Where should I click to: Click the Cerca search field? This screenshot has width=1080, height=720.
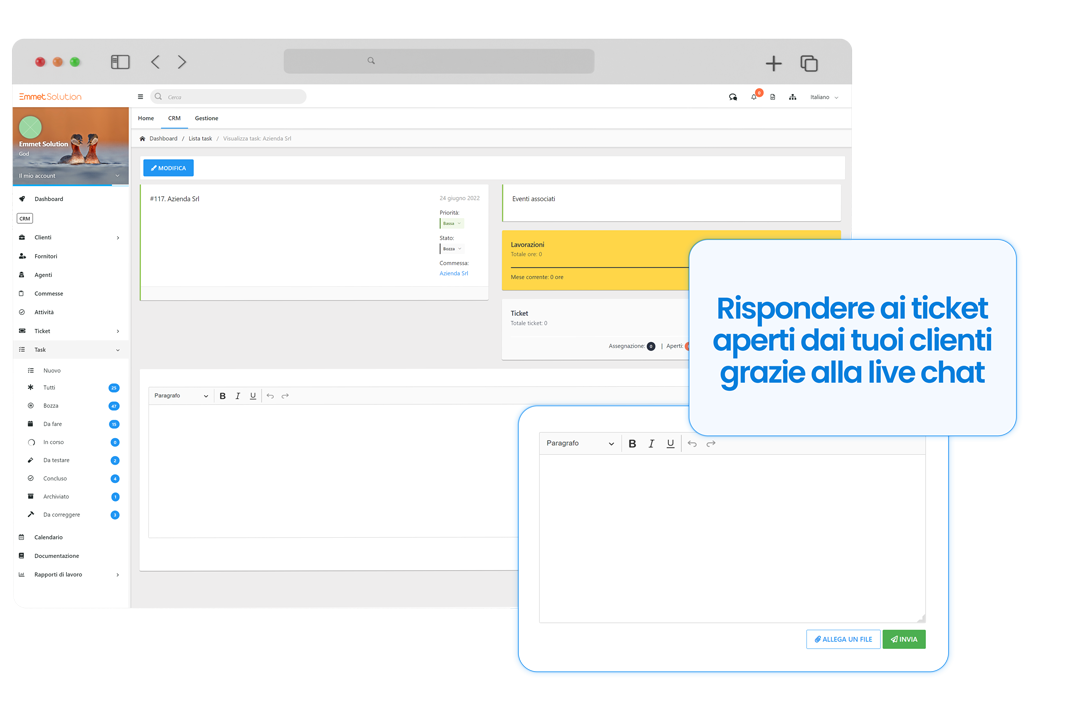pos(230,97)
